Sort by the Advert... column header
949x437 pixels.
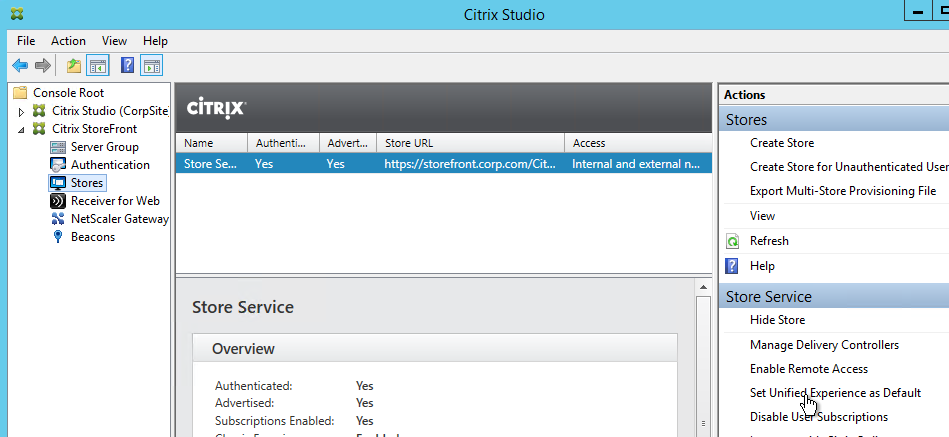click(348, 143)
